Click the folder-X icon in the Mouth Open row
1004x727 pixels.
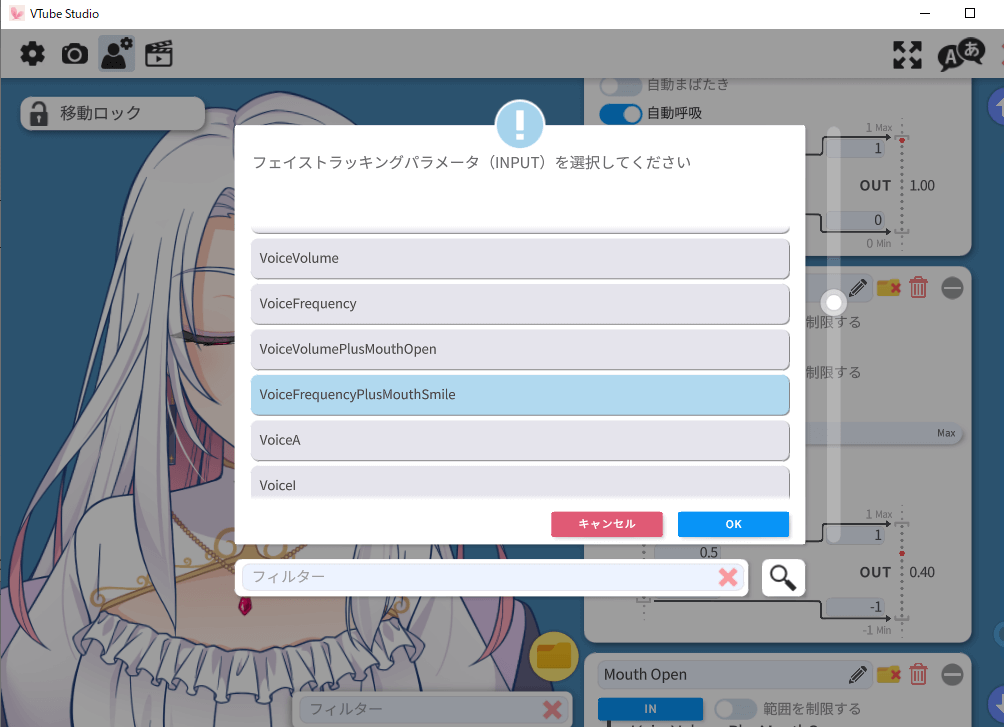(x=889, y=674)
